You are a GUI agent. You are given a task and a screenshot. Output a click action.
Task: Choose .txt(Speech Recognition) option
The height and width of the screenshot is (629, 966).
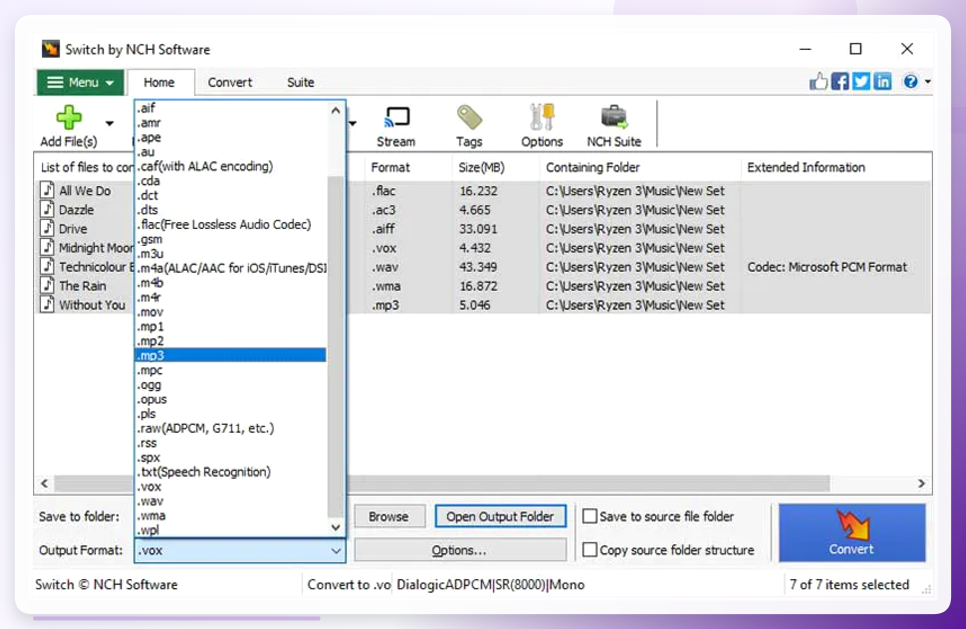(x=230, y=472)
